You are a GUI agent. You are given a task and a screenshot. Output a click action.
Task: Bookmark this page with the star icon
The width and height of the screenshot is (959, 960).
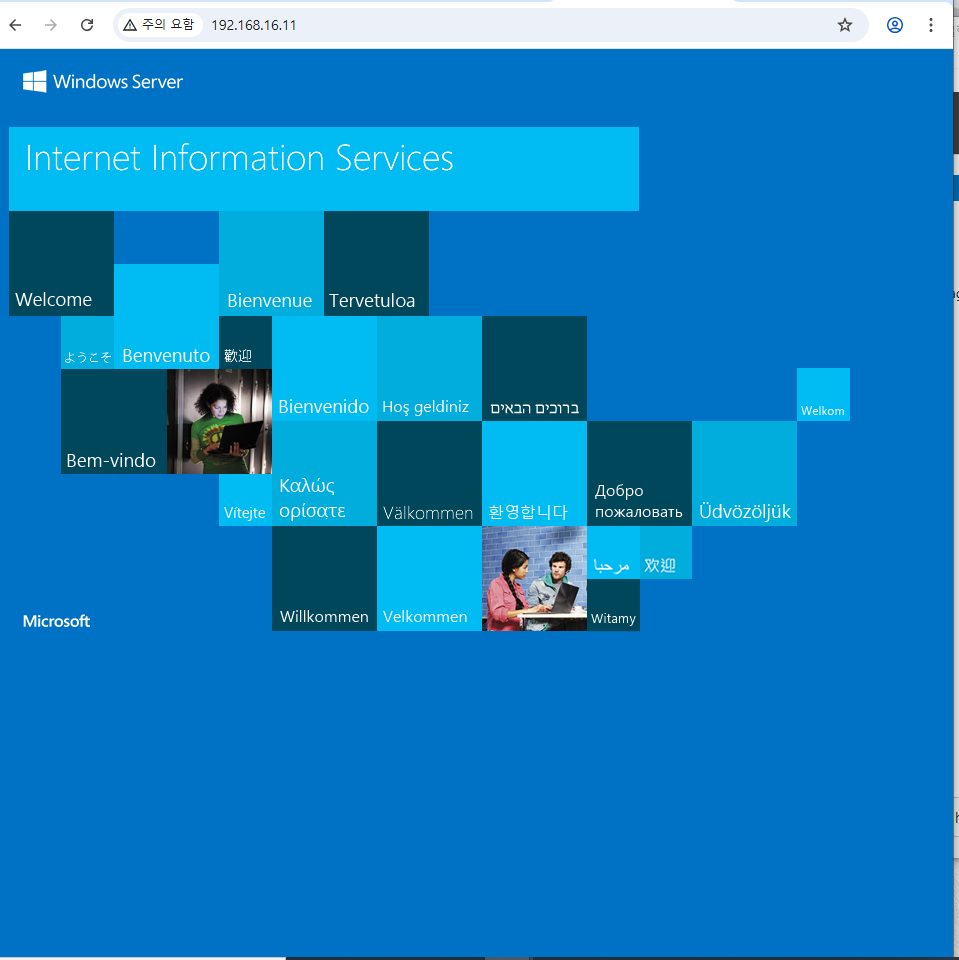[844, 25]
